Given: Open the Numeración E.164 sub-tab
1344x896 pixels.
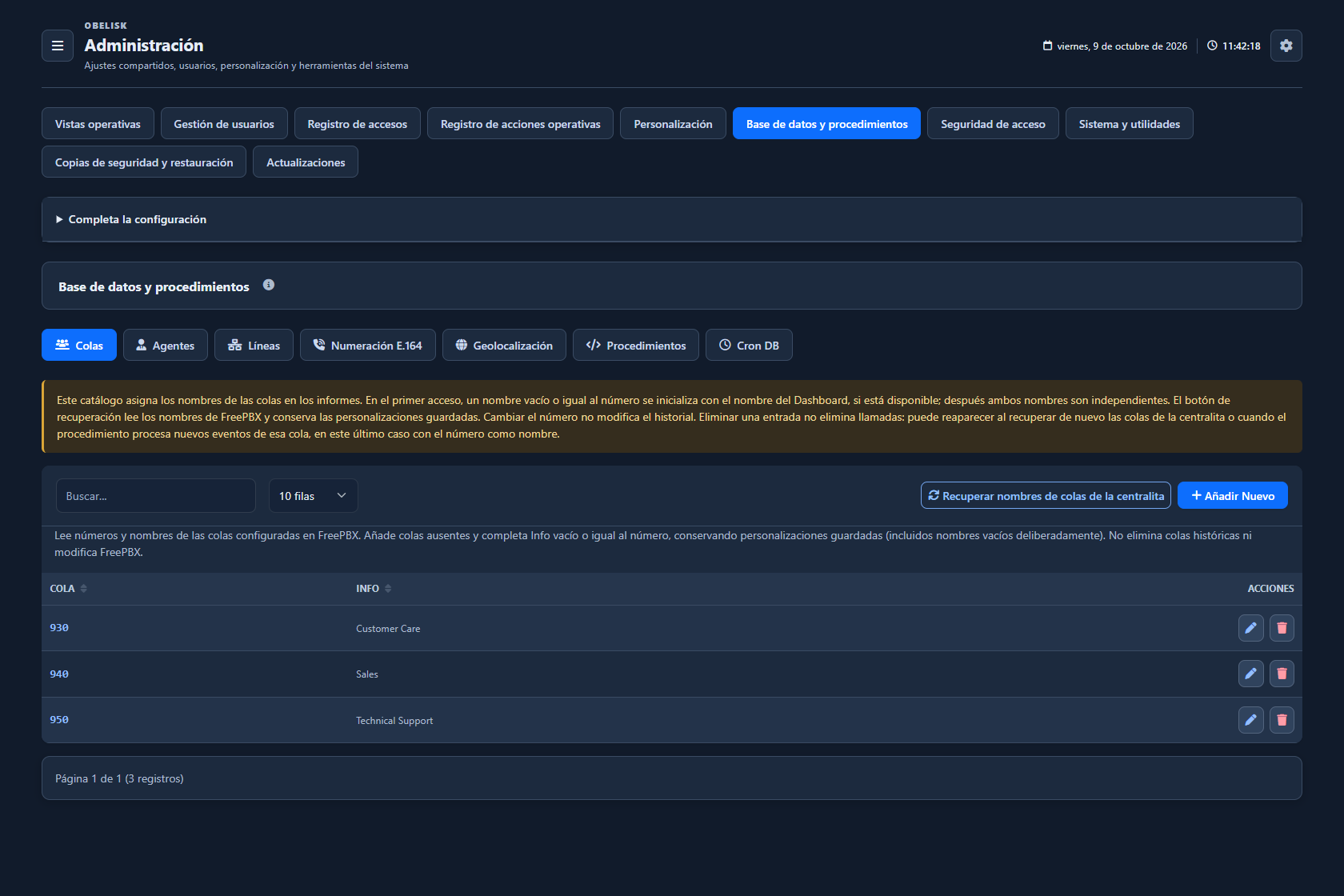Looking at the screenshot, I should pyautogui.click(x=368, y=346).
